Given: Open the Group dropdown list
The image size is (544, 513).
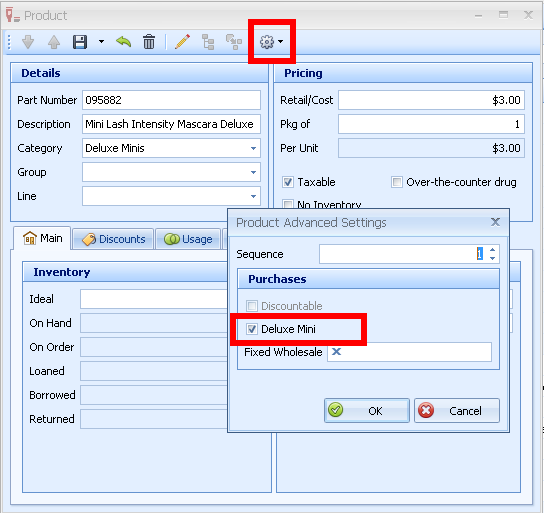Looking at the screenshot, I should click(x=254, y=172).
